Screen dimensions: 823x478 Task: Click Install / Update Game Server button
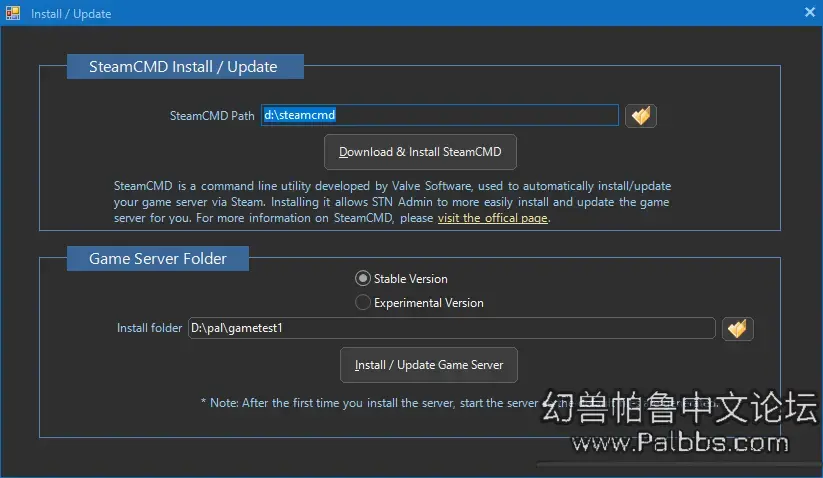tap(428, 365)
